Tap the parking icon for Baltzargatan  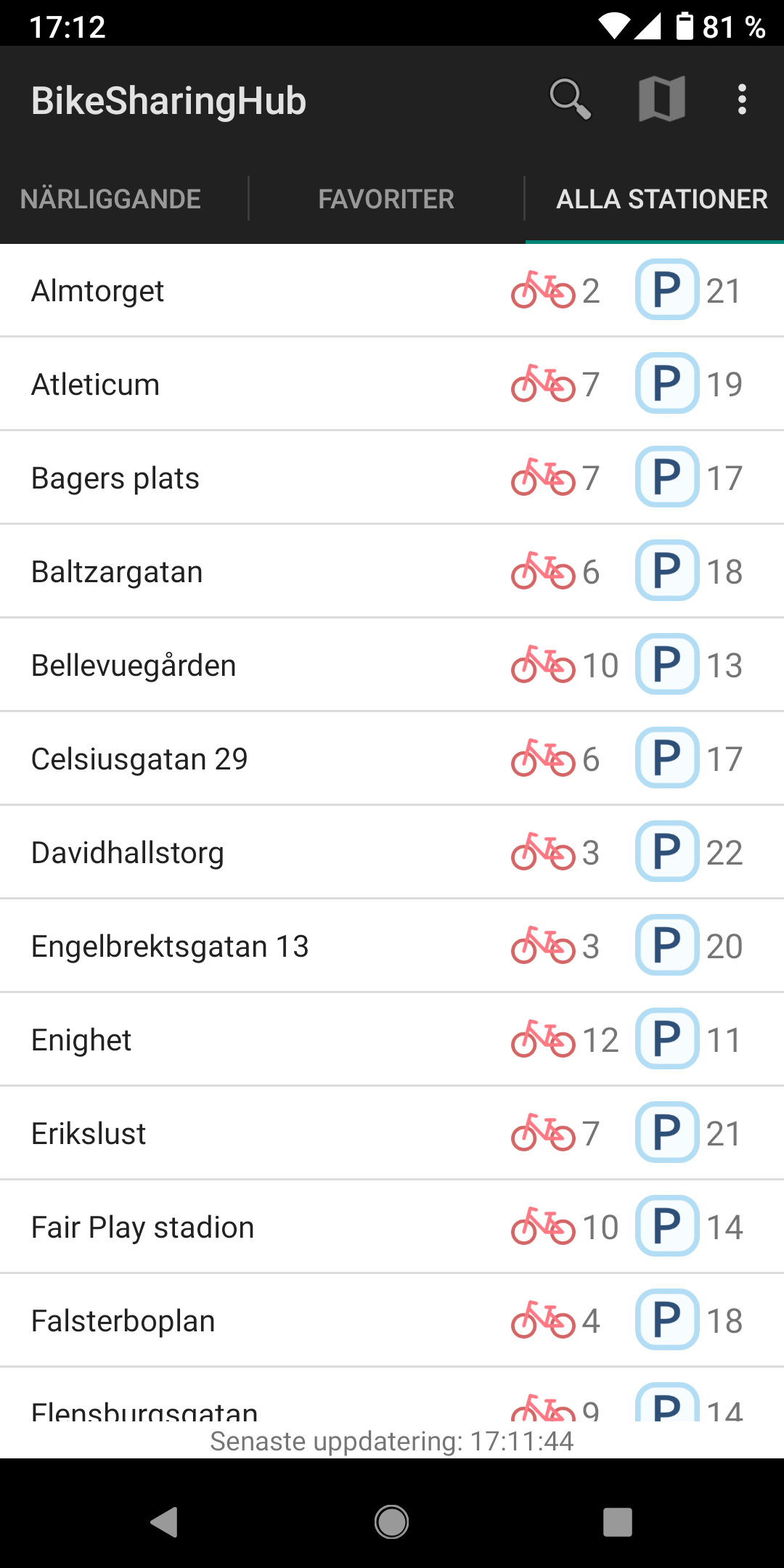pos(667,571)
